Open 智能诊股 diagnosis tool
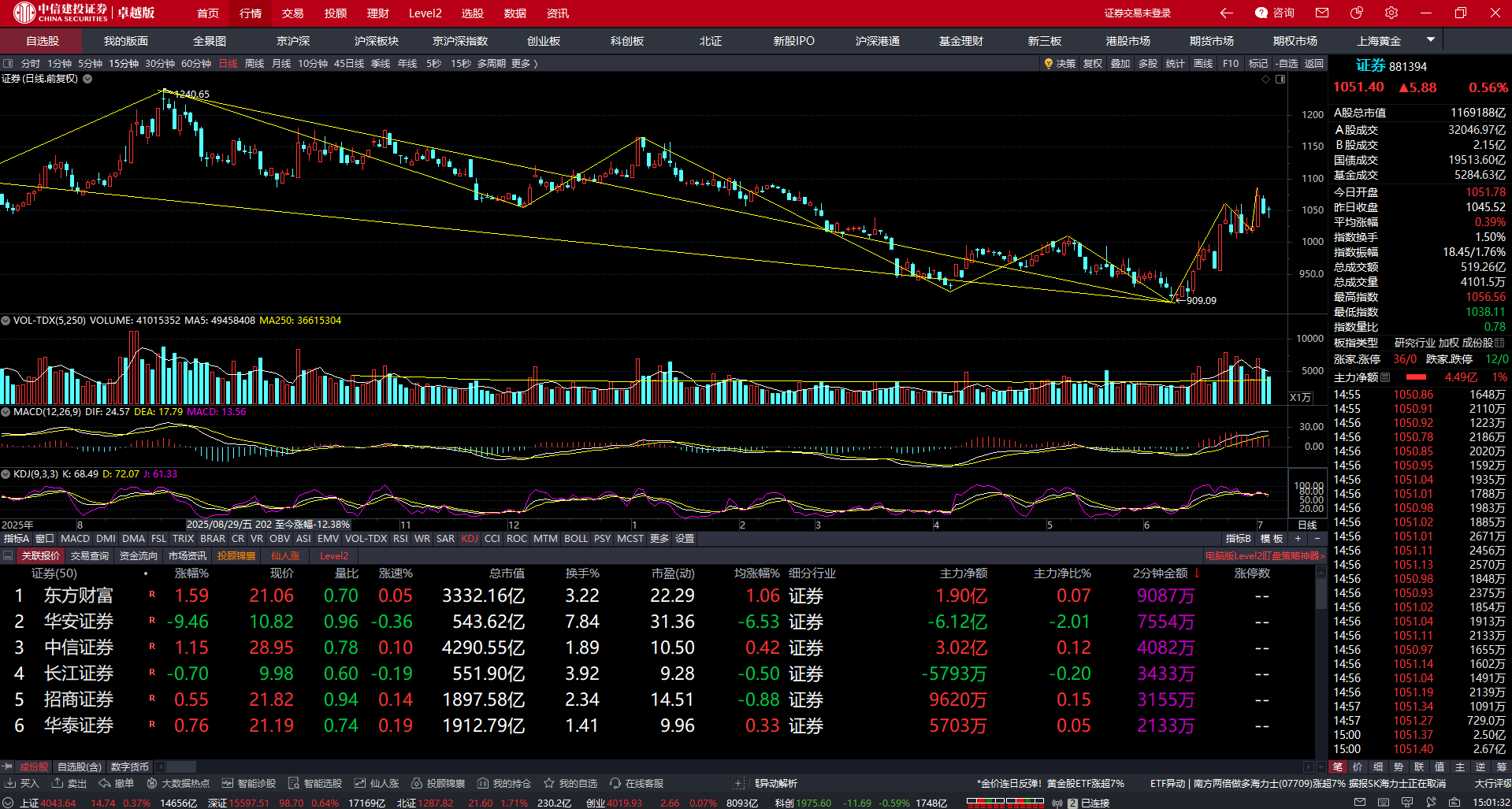Viewport: 1512px width, 809px height. tap(249, 783)
